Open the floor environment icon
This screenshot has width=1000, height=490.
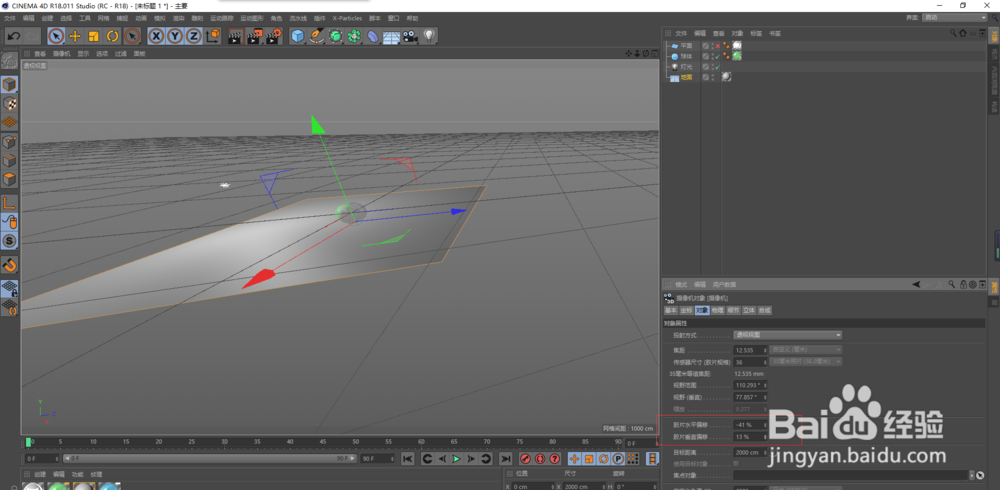[x=391, y=36]
